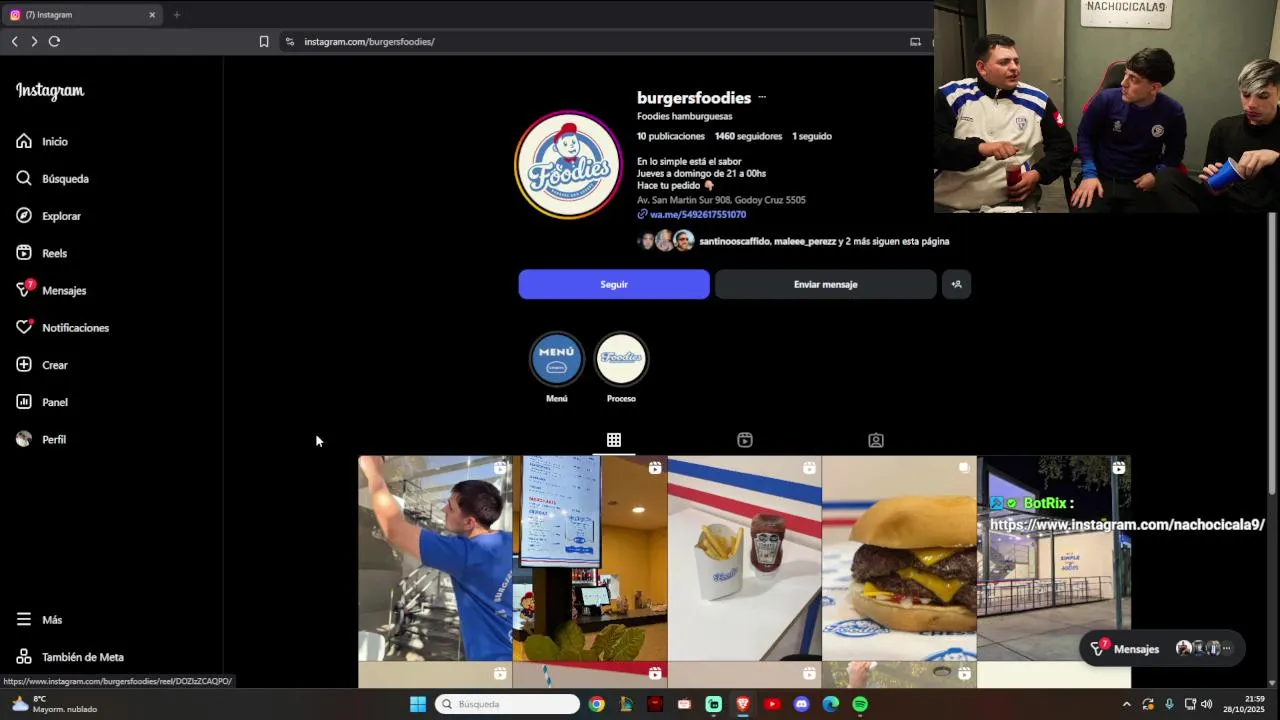
Task: Click the taskbar Búsqueda search box
Action: [x=507, y=704]
